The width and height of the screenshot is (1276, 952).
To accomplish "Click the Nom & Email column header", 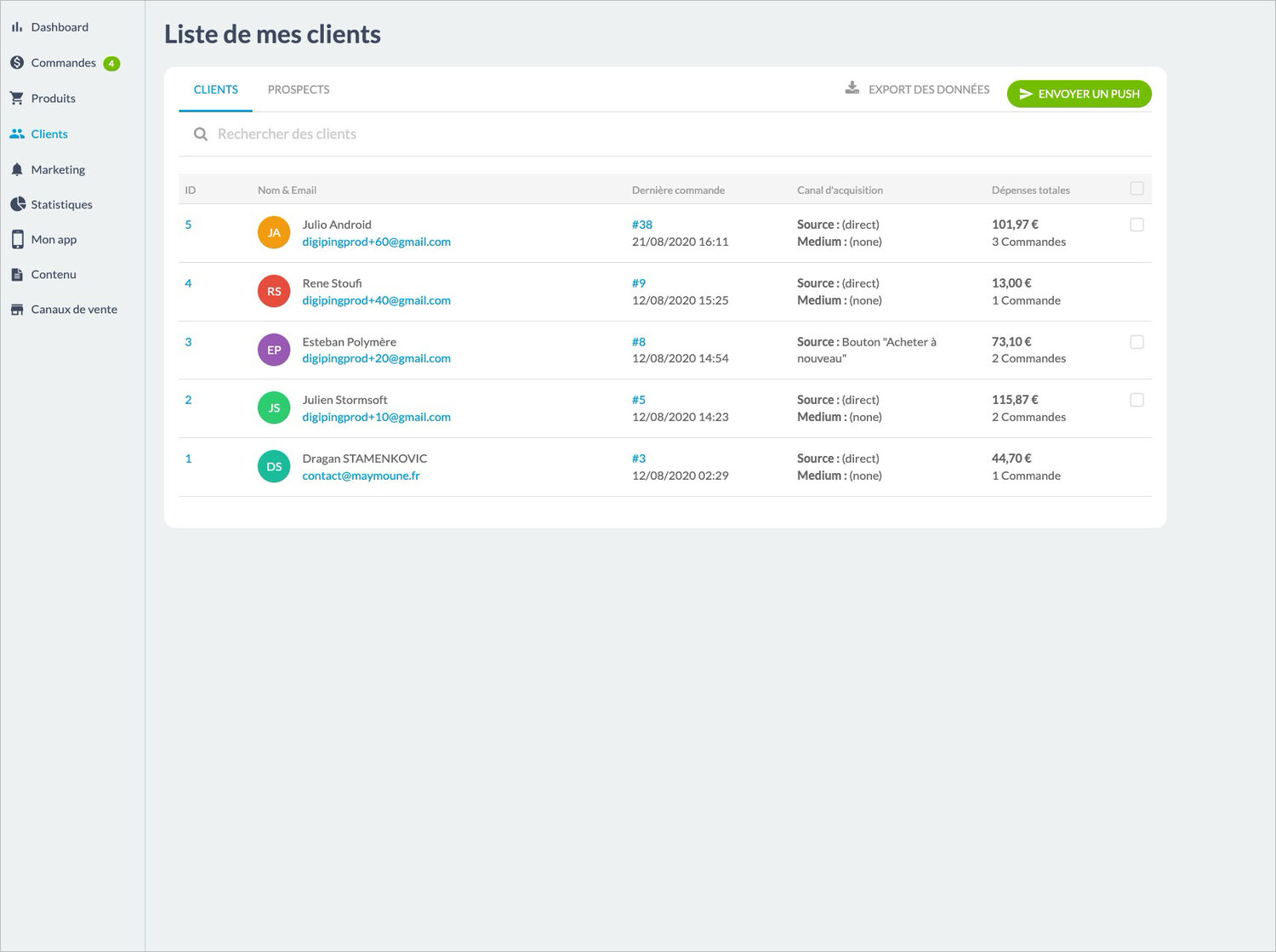I will pyautogui.click(x=287, y=191).
